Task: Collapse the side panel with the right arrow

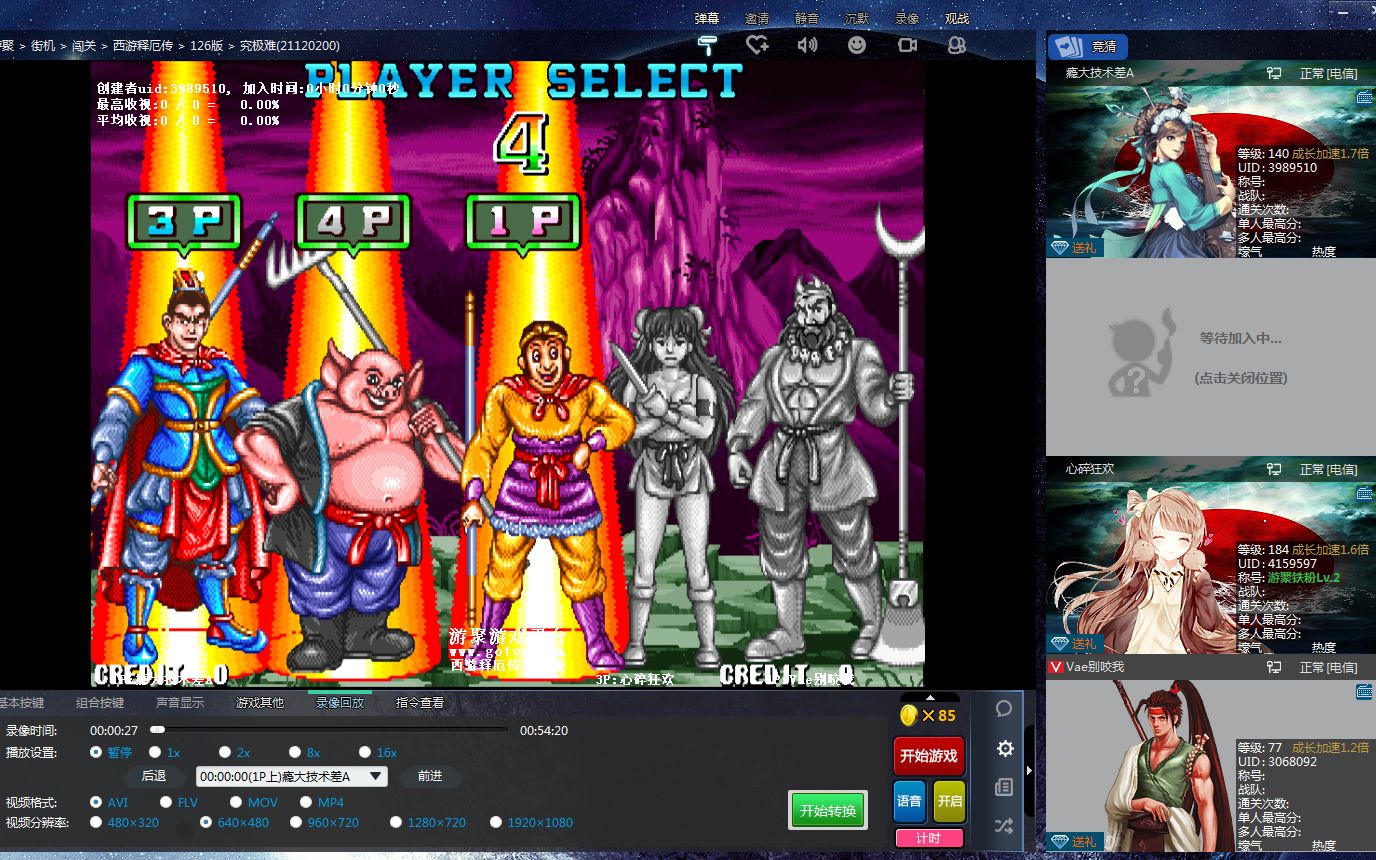Action: (x=1030, y=770)
